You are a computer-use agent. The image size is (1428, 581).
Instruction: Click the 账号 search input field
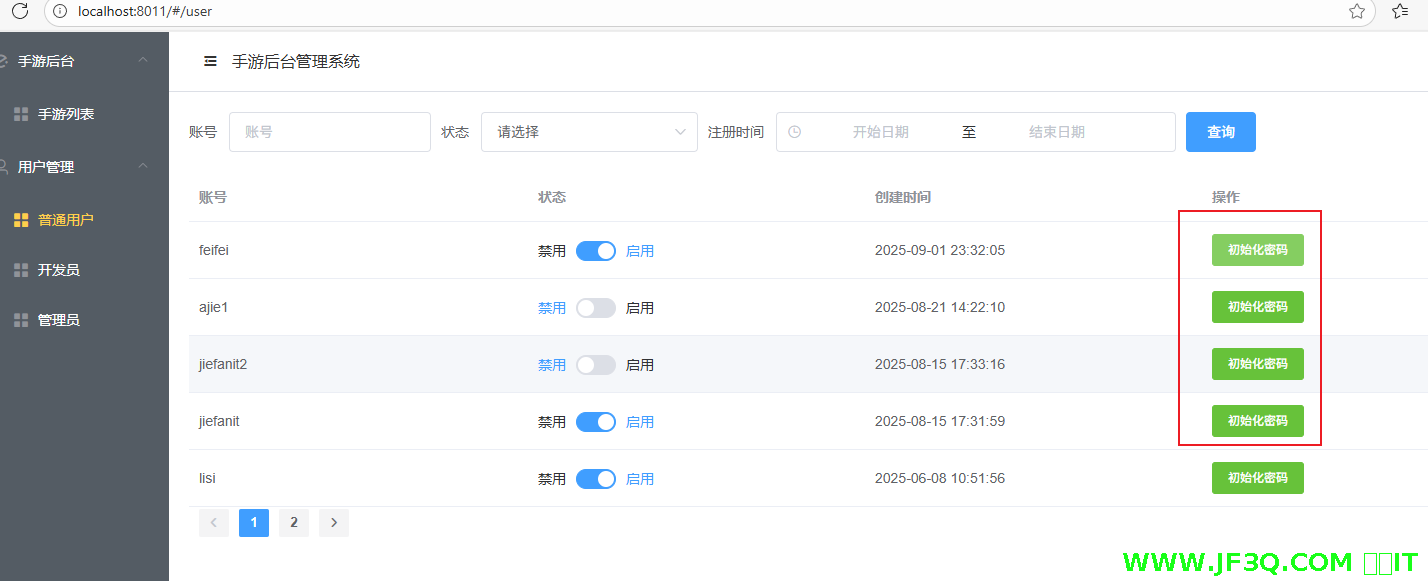(x=329, y=132)
